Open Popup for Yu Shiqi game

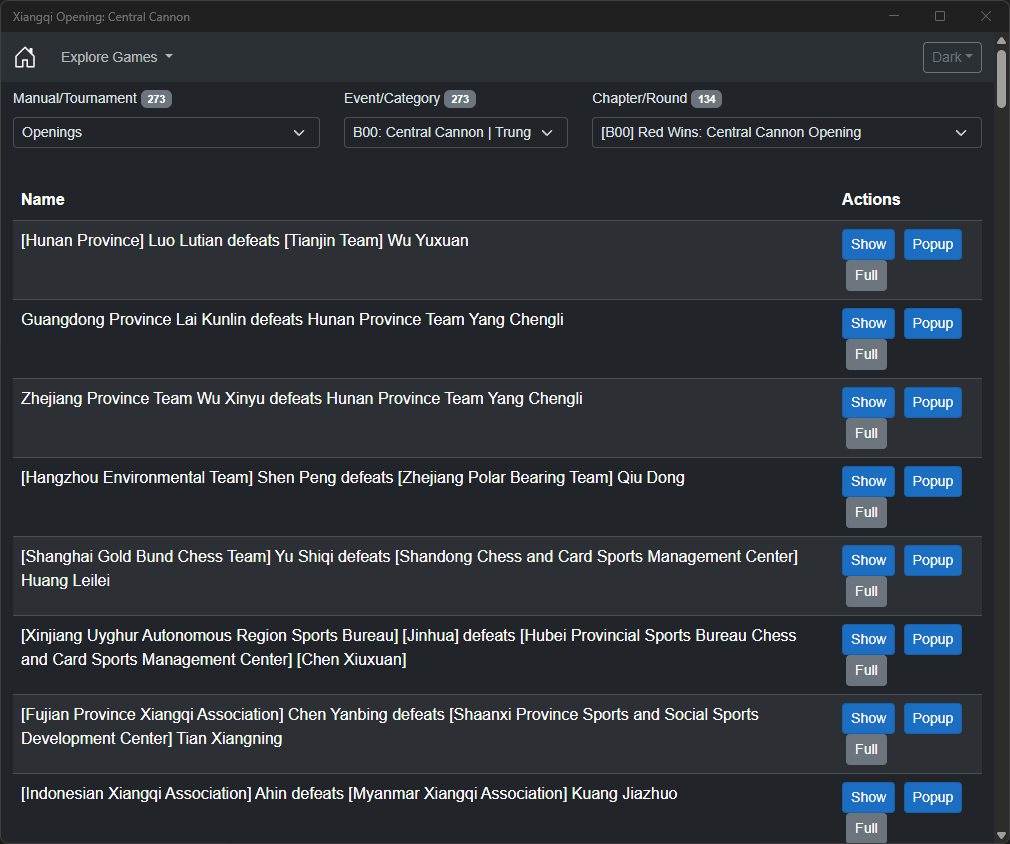pyautogui.click(x=932, y=560)
